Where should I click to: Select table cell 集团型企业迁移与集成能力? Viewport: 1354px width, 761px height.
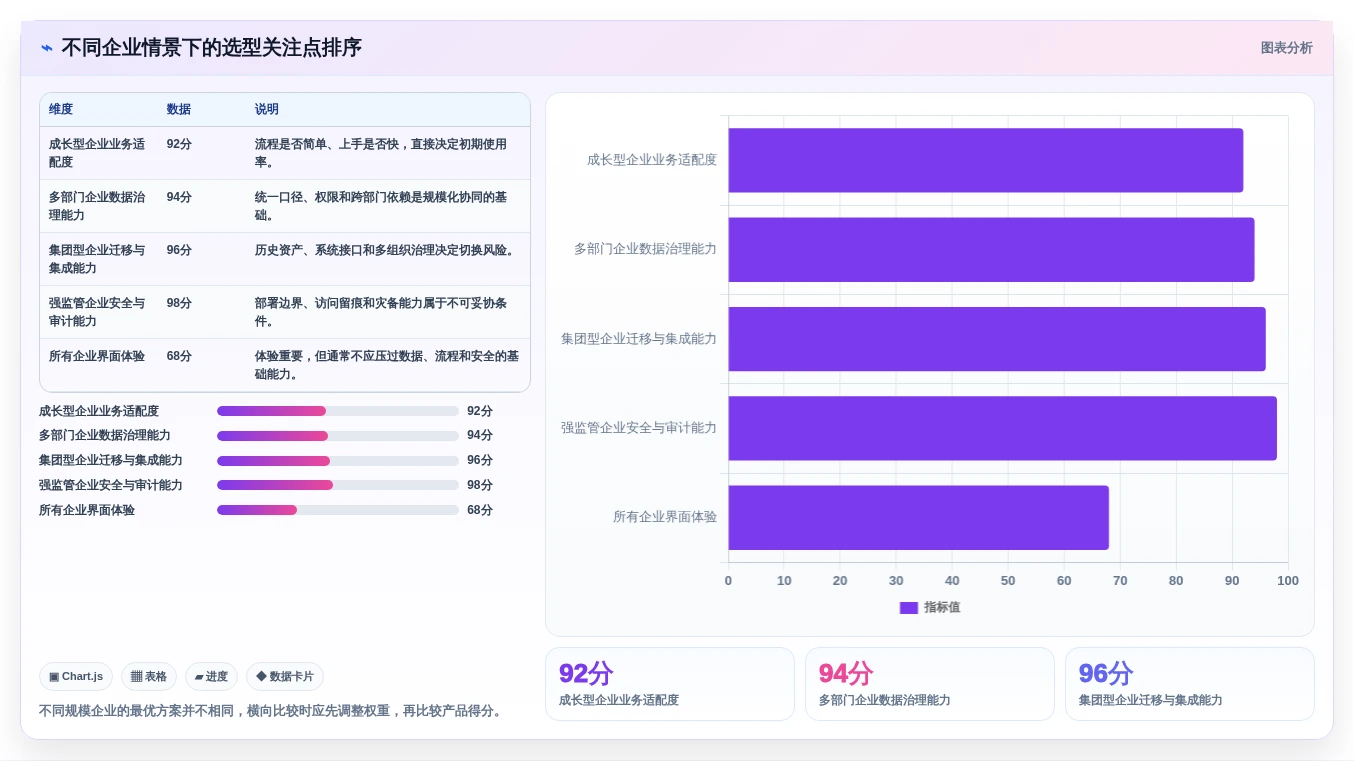pos(97,259)
